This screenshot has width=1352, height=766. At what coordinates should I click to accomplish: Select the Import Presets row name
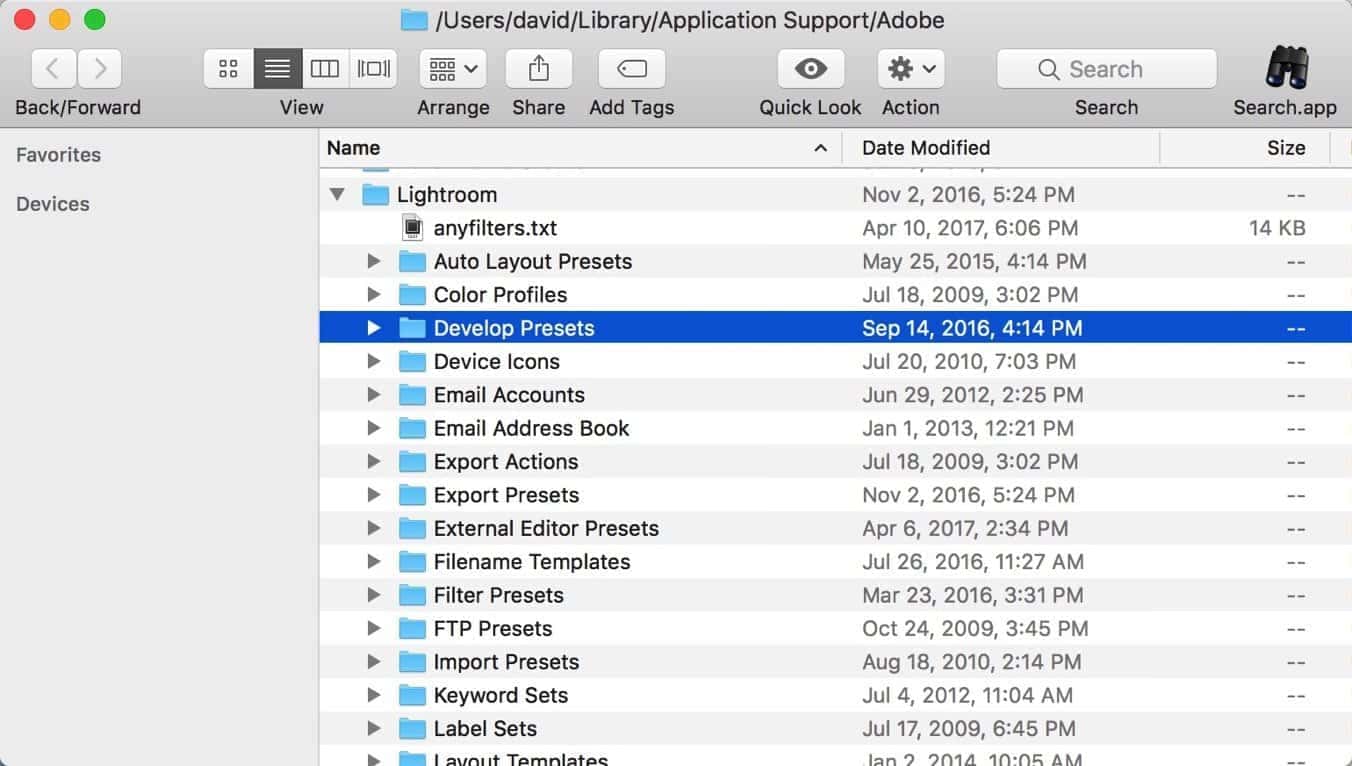[x=506, y=662]
